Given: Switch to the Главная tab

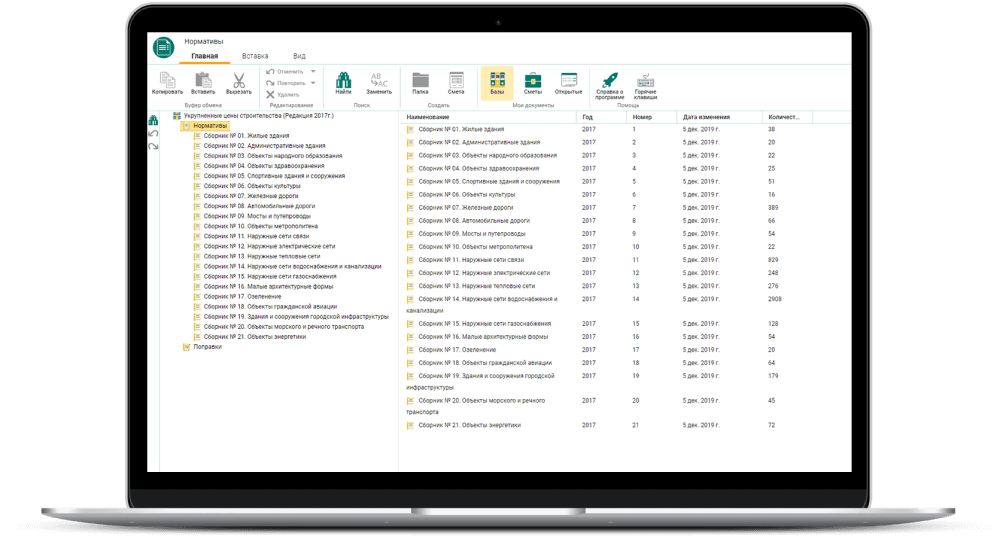Looking at the screenshot, I should coord(205,56).
